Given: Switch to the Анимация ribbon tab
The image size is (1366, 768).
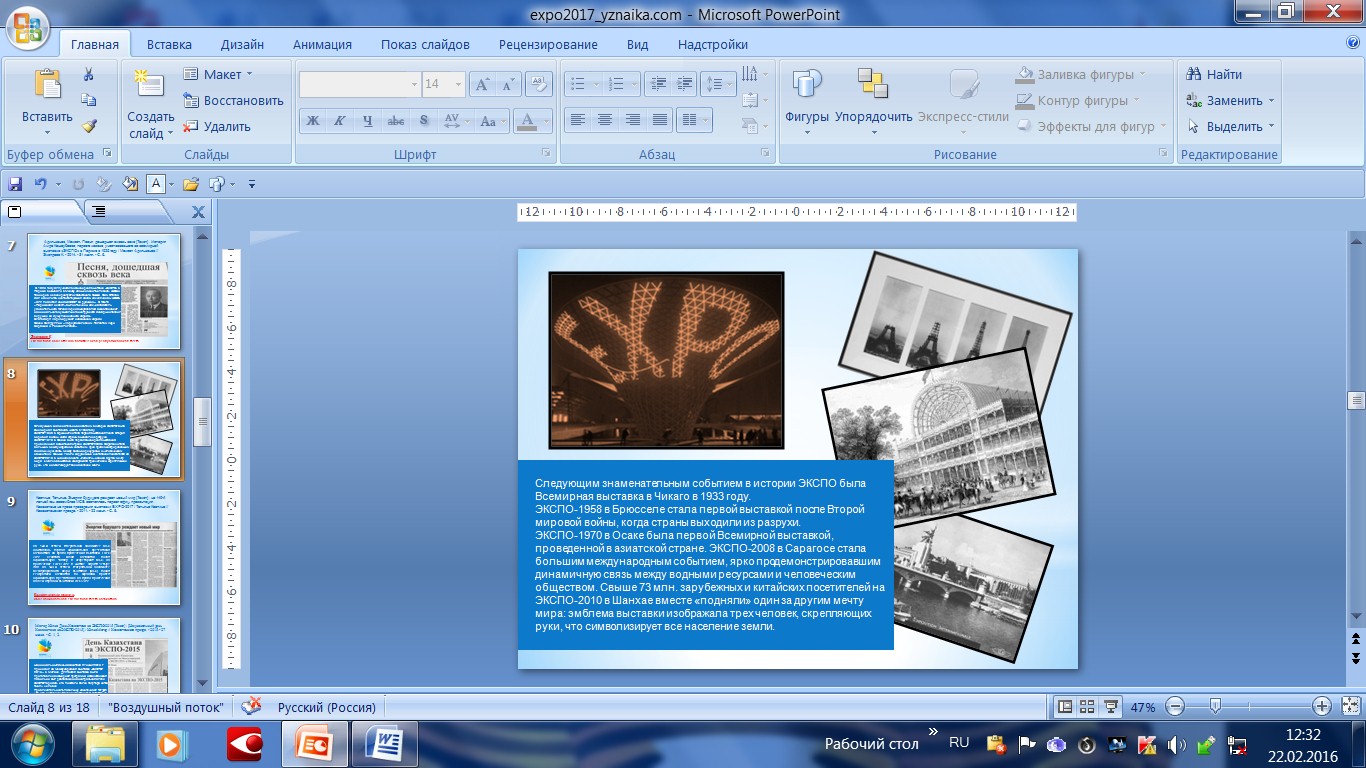Looking at the screenshot, I should (x=322, y=44).
